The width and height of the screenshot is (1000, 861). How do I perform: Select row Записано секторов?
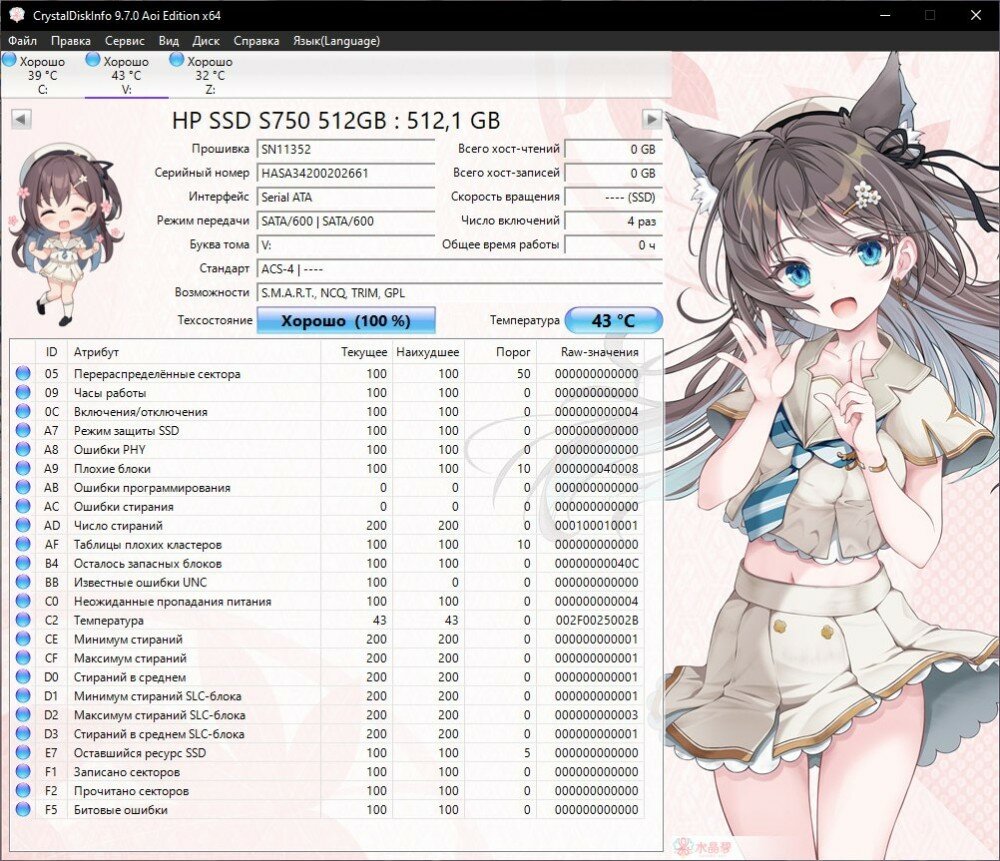[x=327, y=772]
